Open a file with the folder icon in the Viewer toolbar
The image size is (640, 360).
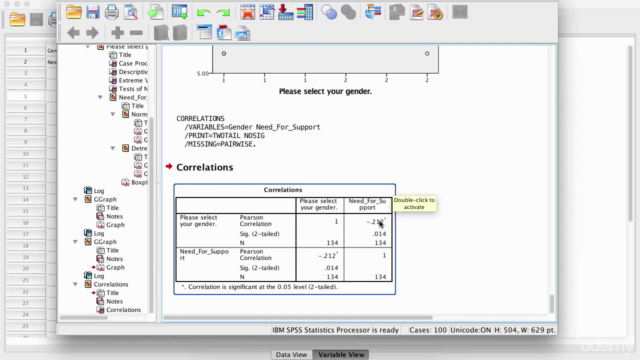click(74, 12)
